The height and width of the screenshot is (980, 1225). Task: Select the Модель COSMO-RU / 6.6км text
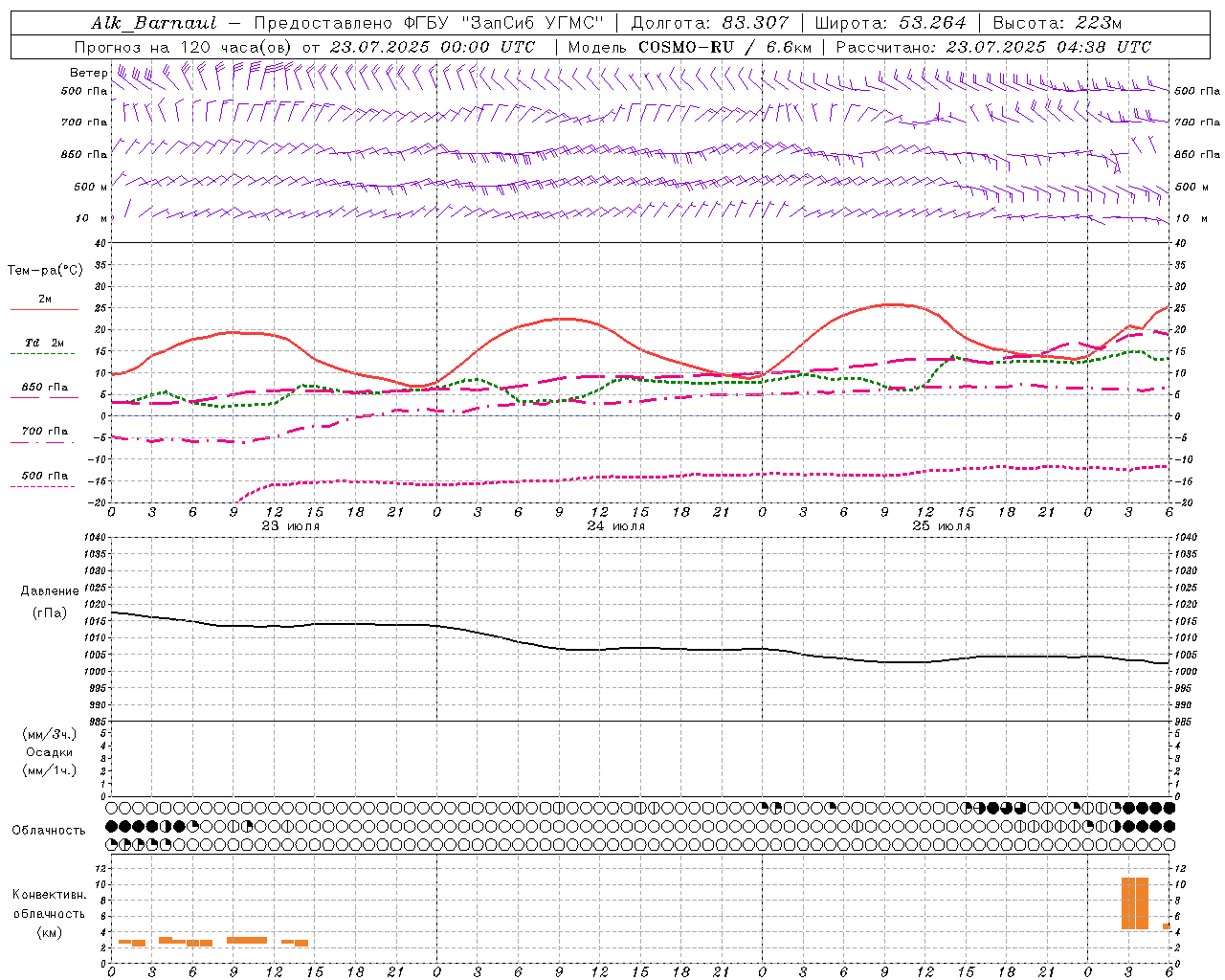(x=689, y=47)
